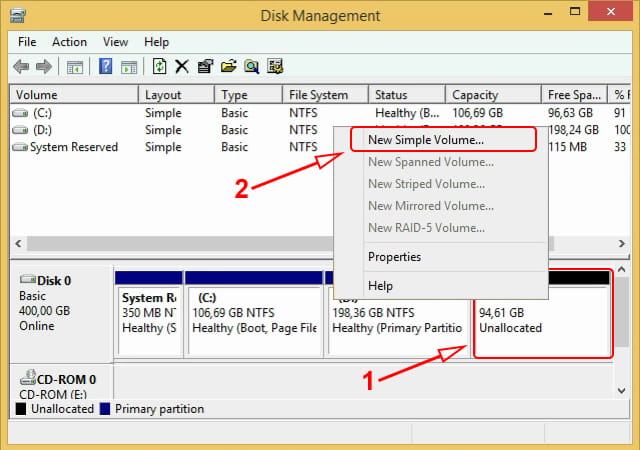Screen dimensions: 640x450
Task: Click the CD-ROM (E:) label
Action: (x=53, y=394)
